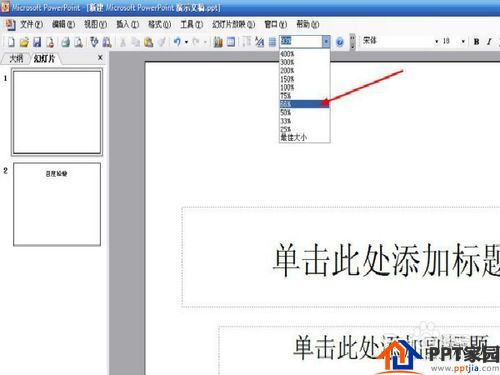500x375 pixels.
Task: Click the zoom percentage input field
Action: 300,42
